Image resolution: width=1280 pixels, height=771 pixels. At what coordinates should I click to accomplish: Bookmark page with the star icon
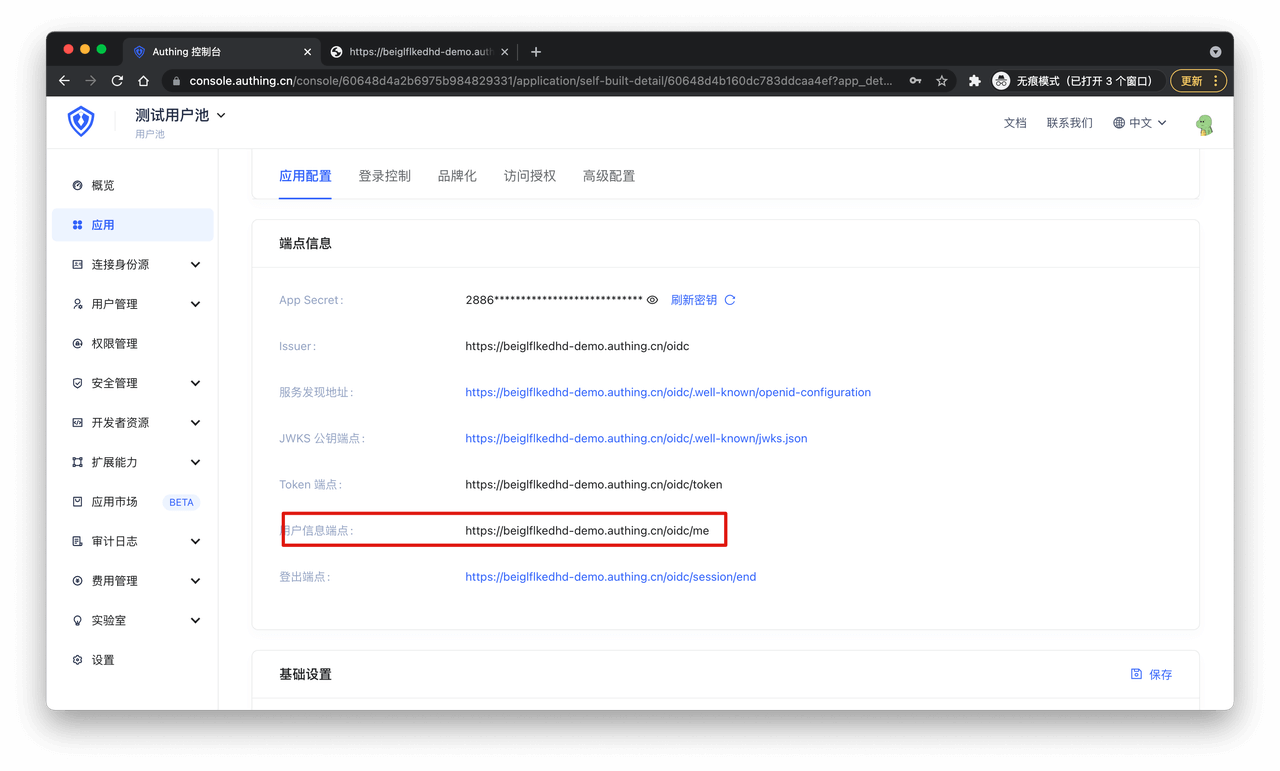point(942,81)
